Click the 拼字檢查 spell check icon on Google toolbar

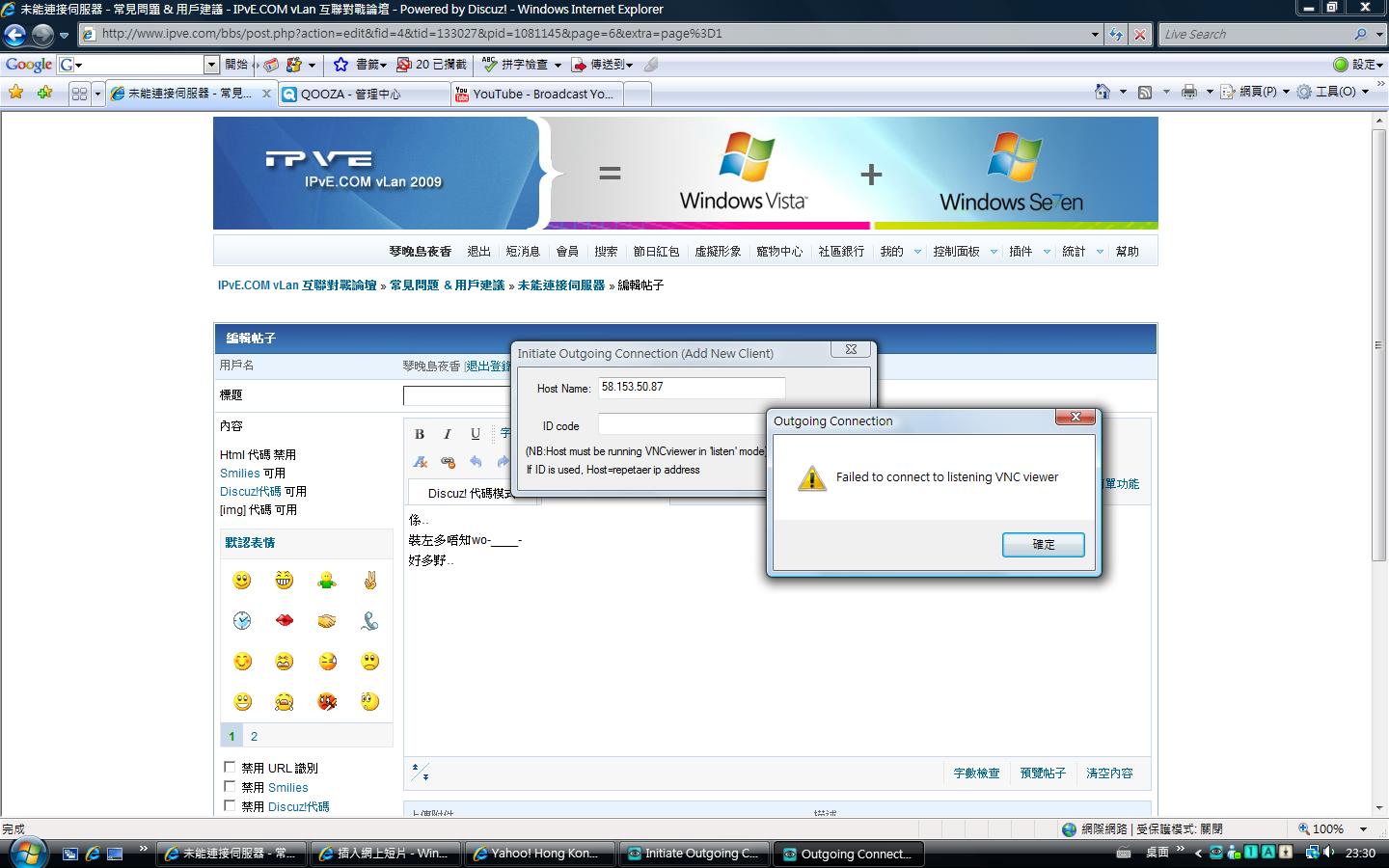coord(511,65)
